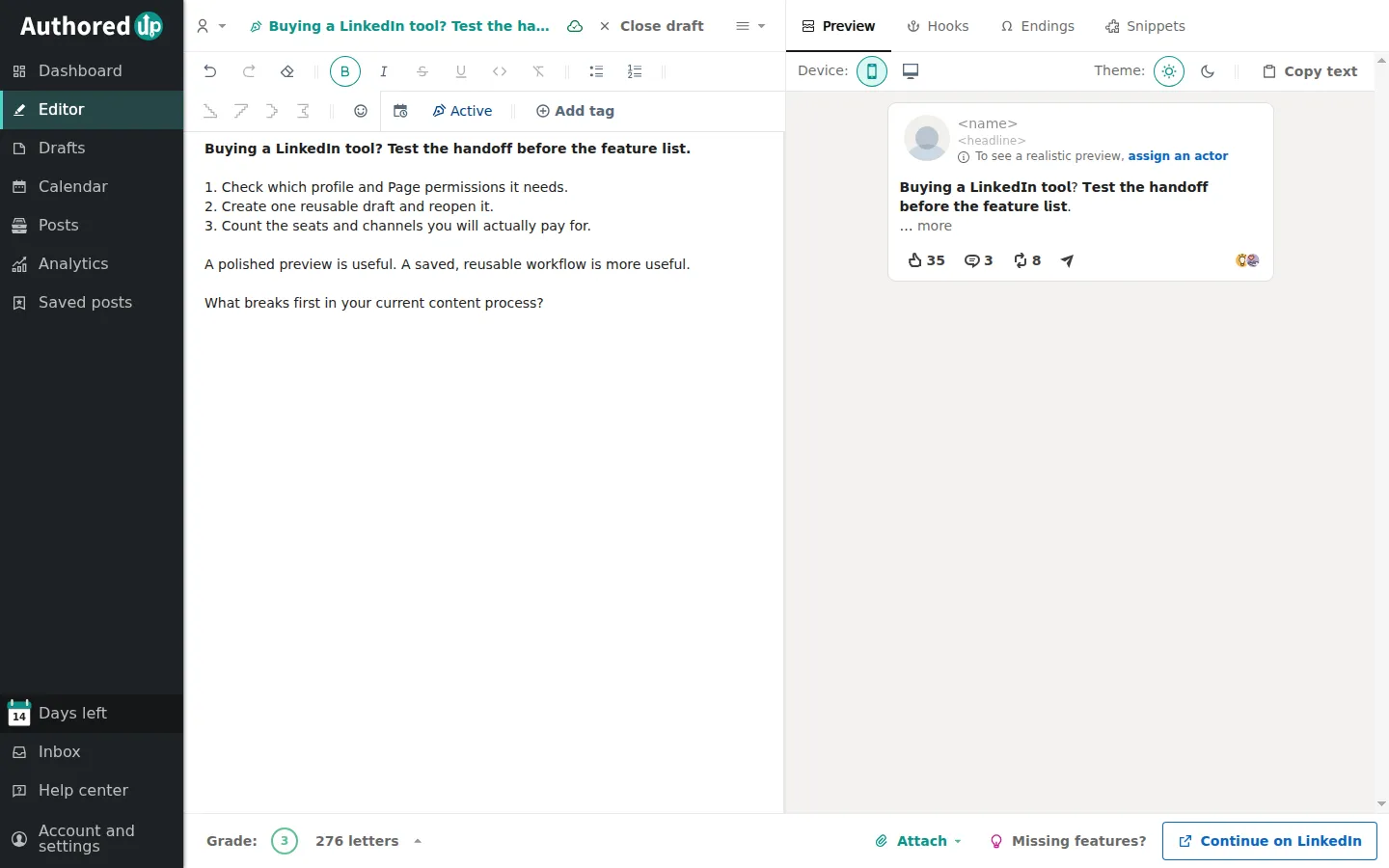The width and height of the screenshot is (1389, 868).
Task: Click the Close draft button
Action: click(x=652, y=26)
